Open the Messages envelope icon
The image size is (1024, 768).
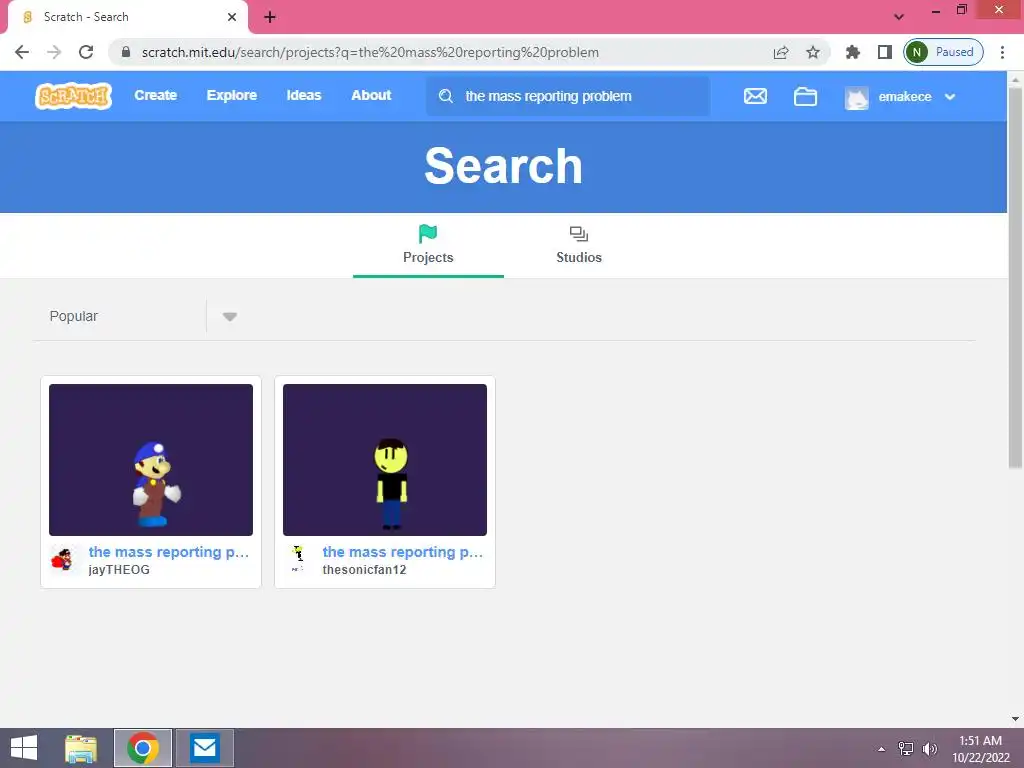[x=755, y=97]
